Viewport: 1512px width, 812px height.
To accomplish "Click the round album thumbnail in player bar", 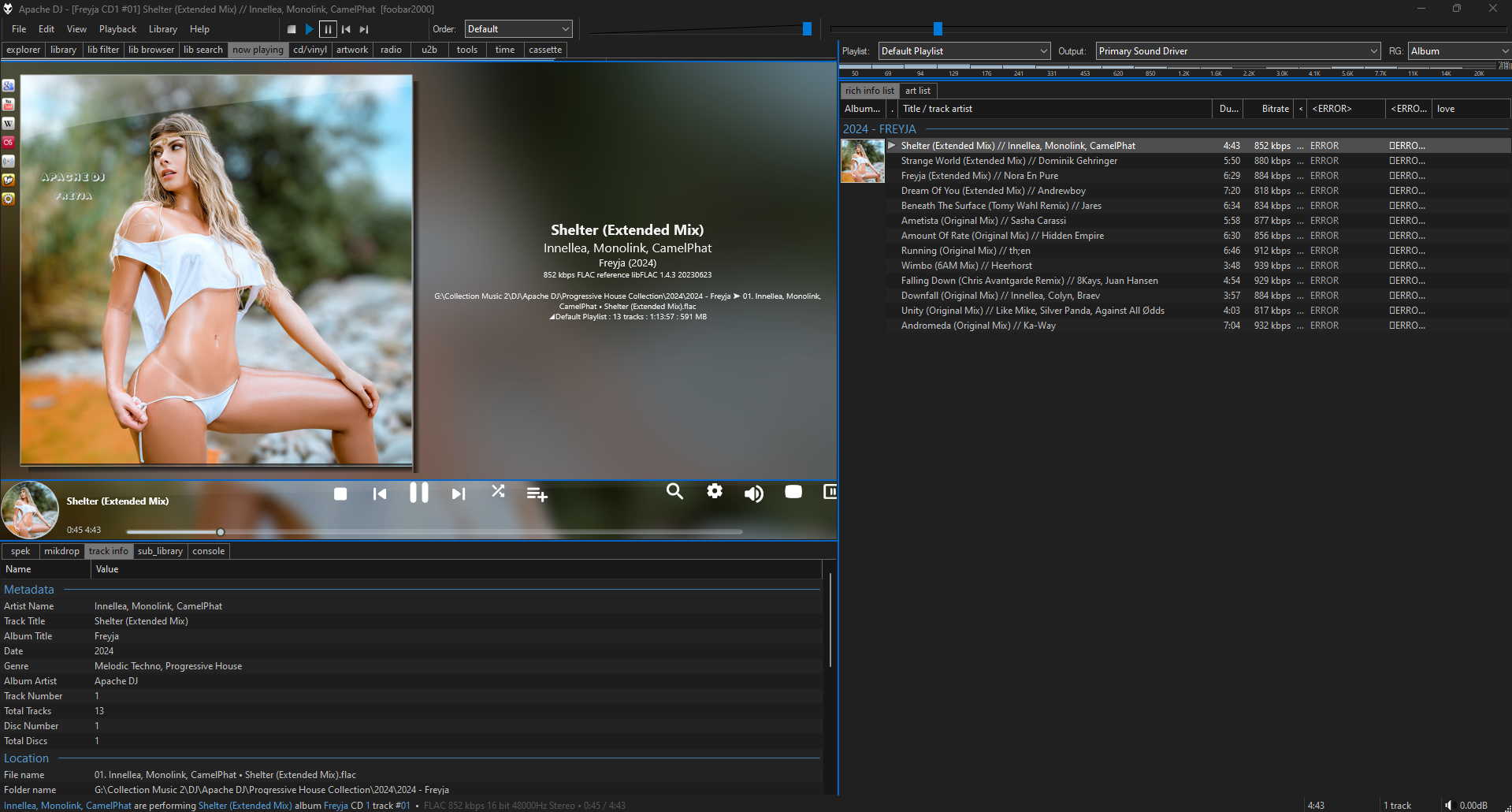I will point(30,510).
